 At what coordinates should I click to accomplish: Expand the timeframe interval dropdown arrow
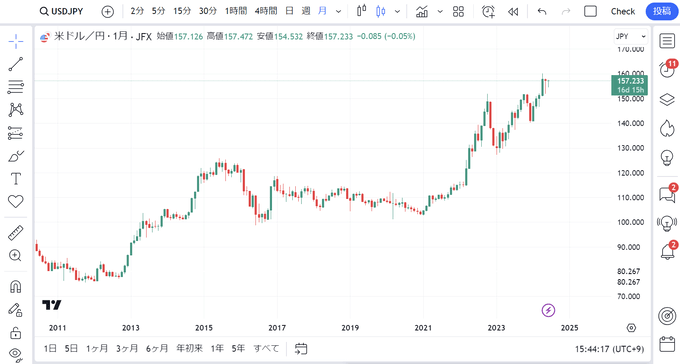(x=339, y=12)
